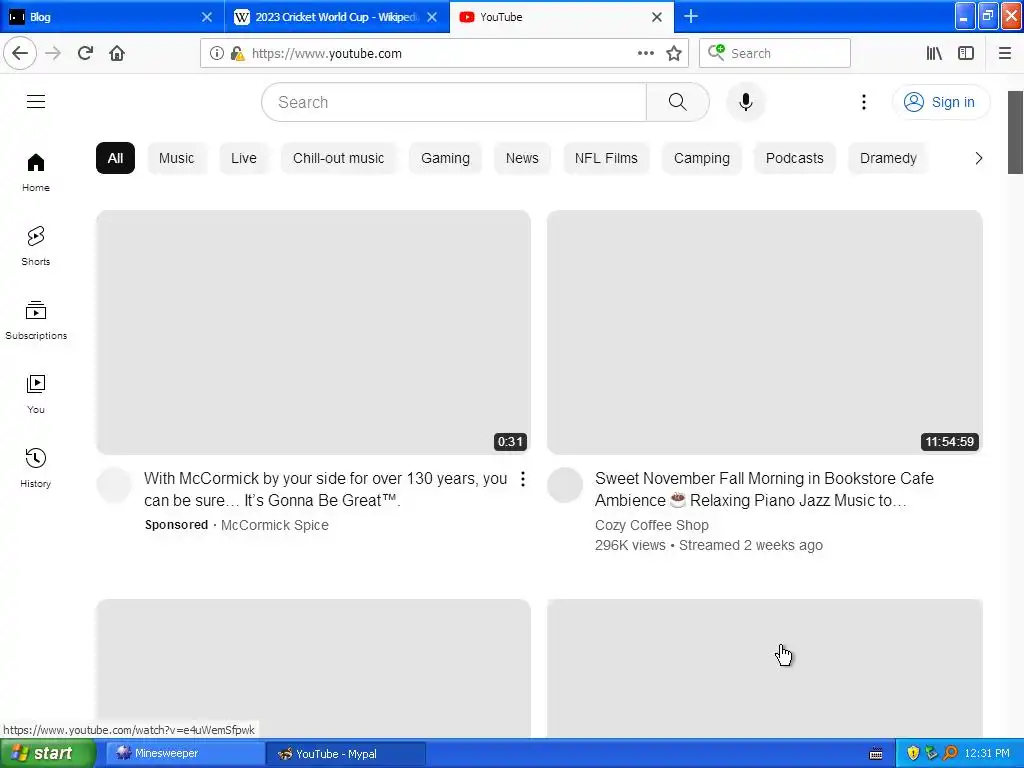The image size is (1024, 768).
Task: Open YouTube settings three-dot menu
Action: coord(863,102)
